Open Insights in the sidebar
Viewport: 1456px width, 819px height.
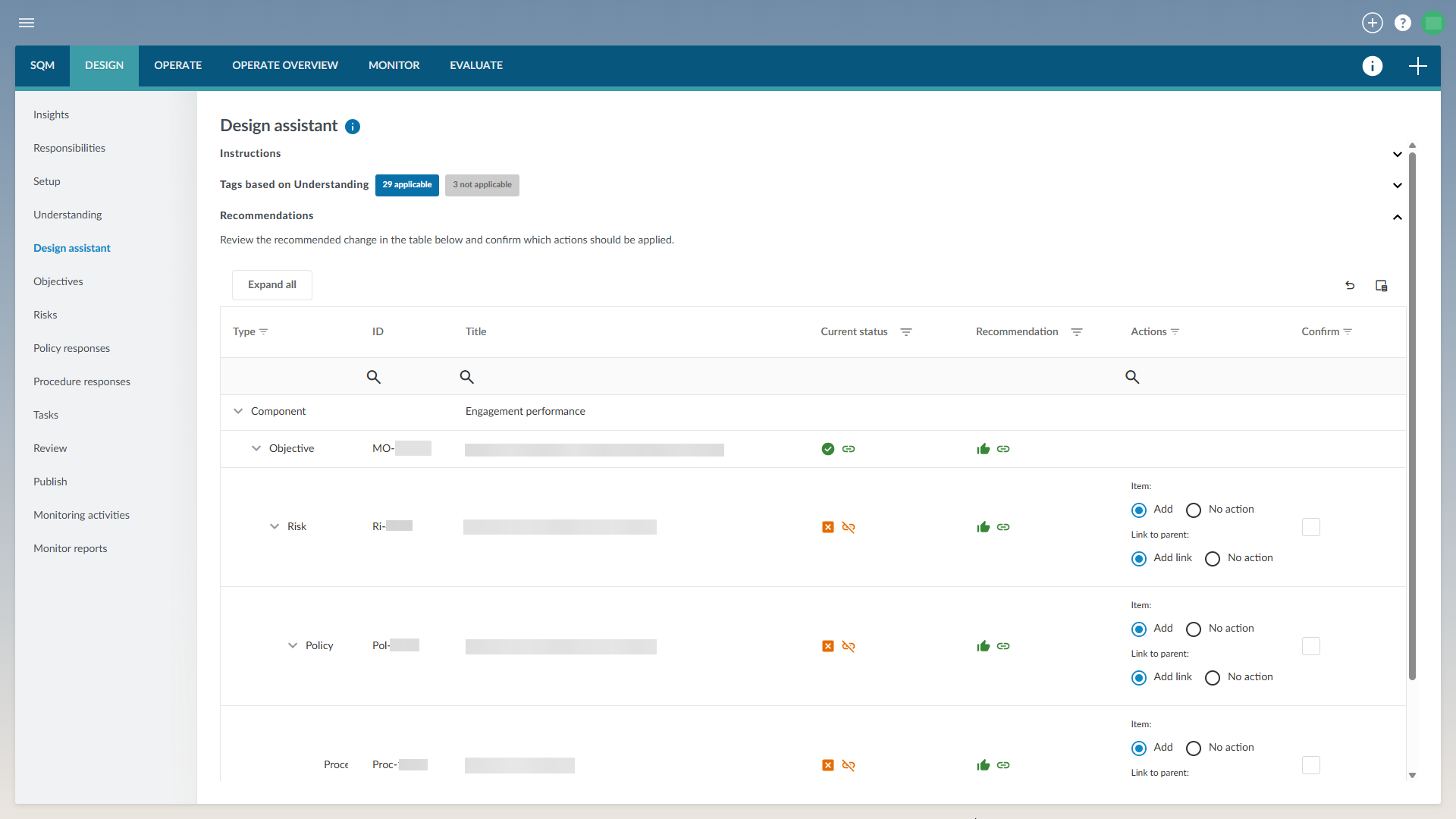click(51, 115)
